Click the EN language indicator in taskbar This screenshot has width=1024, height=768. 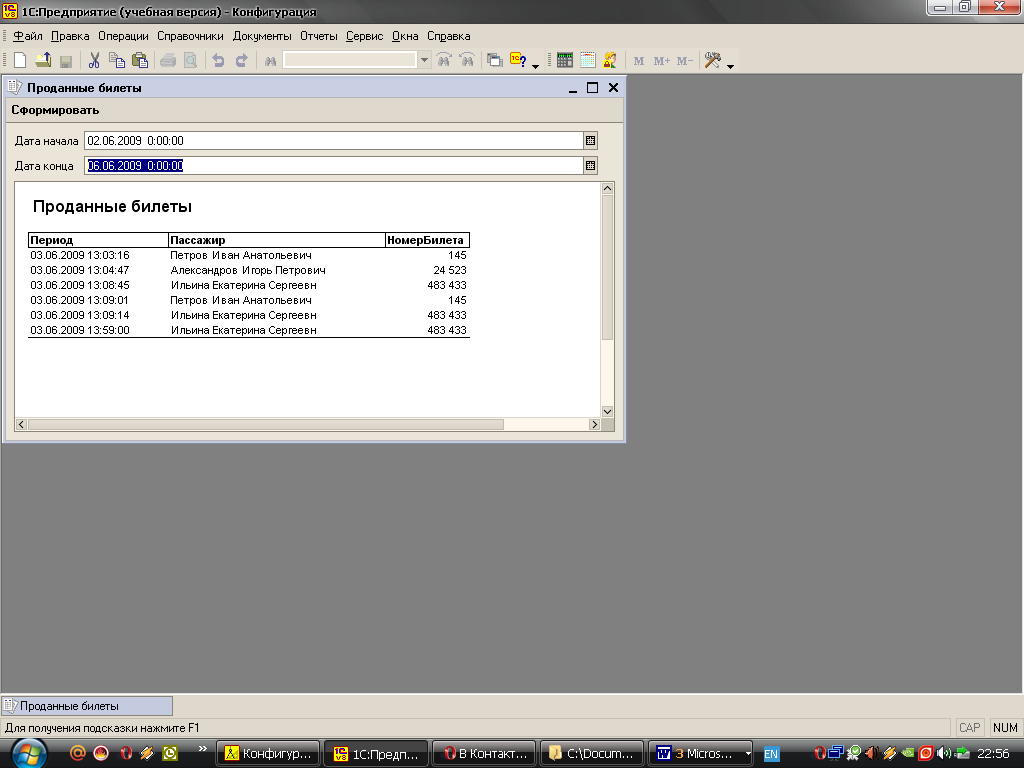pyautogui.click(x=771, y=753)
